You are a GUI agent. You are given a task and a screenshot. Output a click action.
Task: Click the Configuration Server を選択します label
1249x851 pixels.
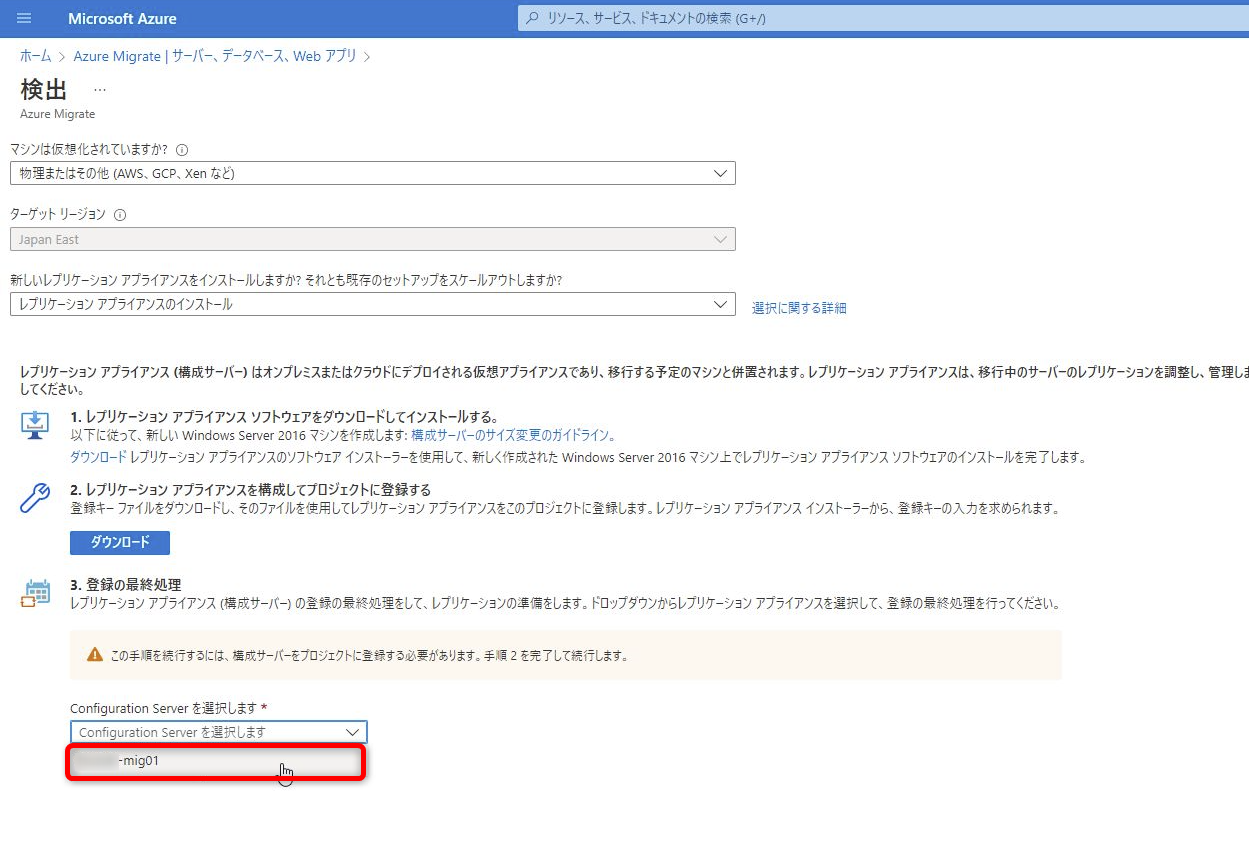coord(164,708)
